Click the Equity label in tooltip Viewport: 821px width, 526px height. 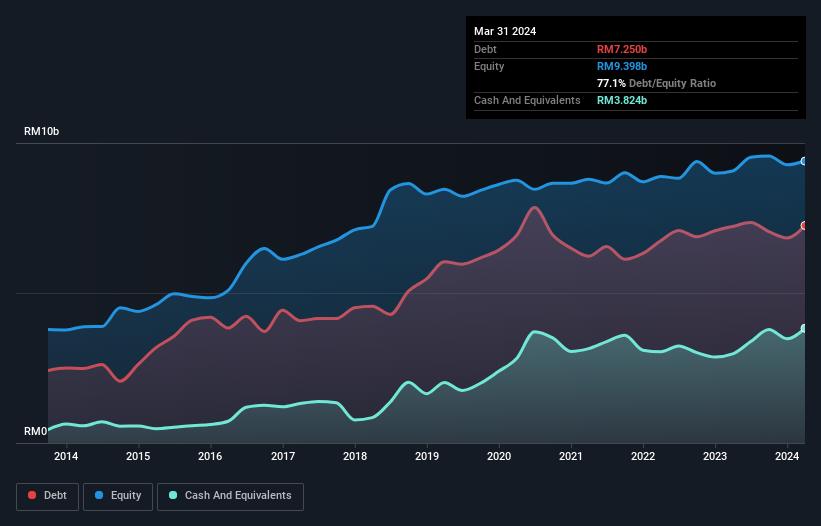tap(489, 66)
